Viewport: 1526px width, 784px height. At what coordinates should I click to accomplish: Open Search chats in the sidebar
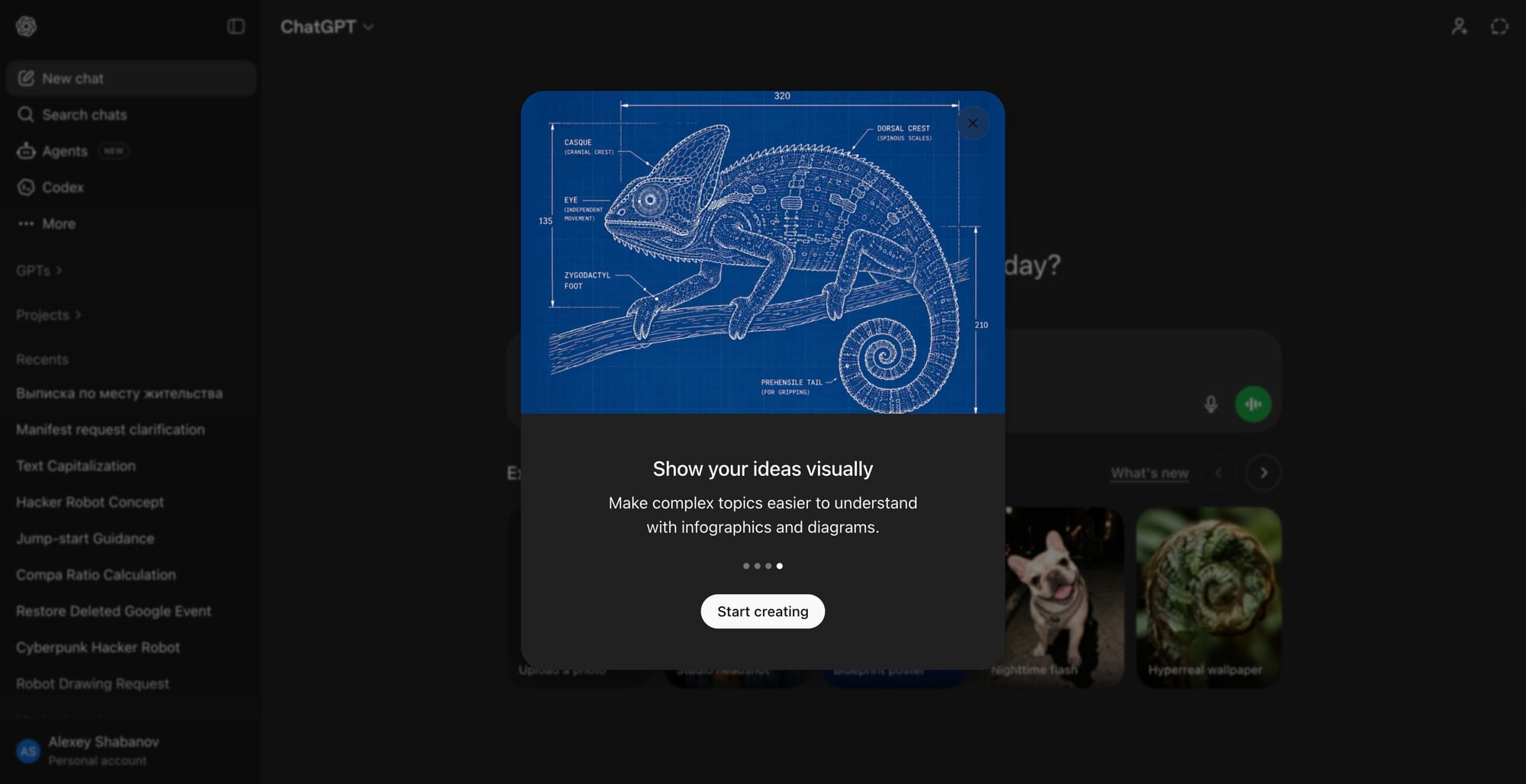[x=130, y=114]
